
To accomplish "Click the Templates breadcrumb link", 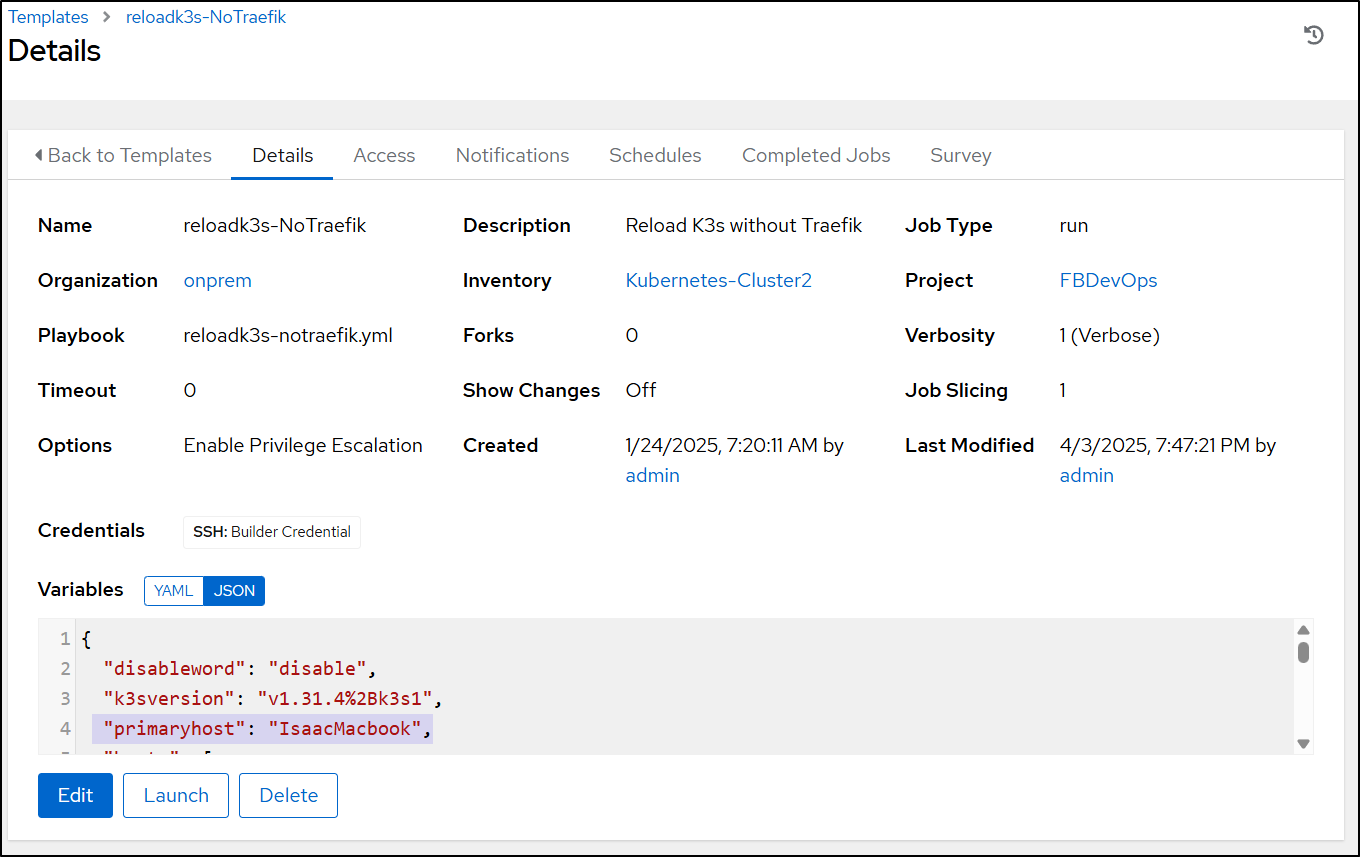I will 48,17.
